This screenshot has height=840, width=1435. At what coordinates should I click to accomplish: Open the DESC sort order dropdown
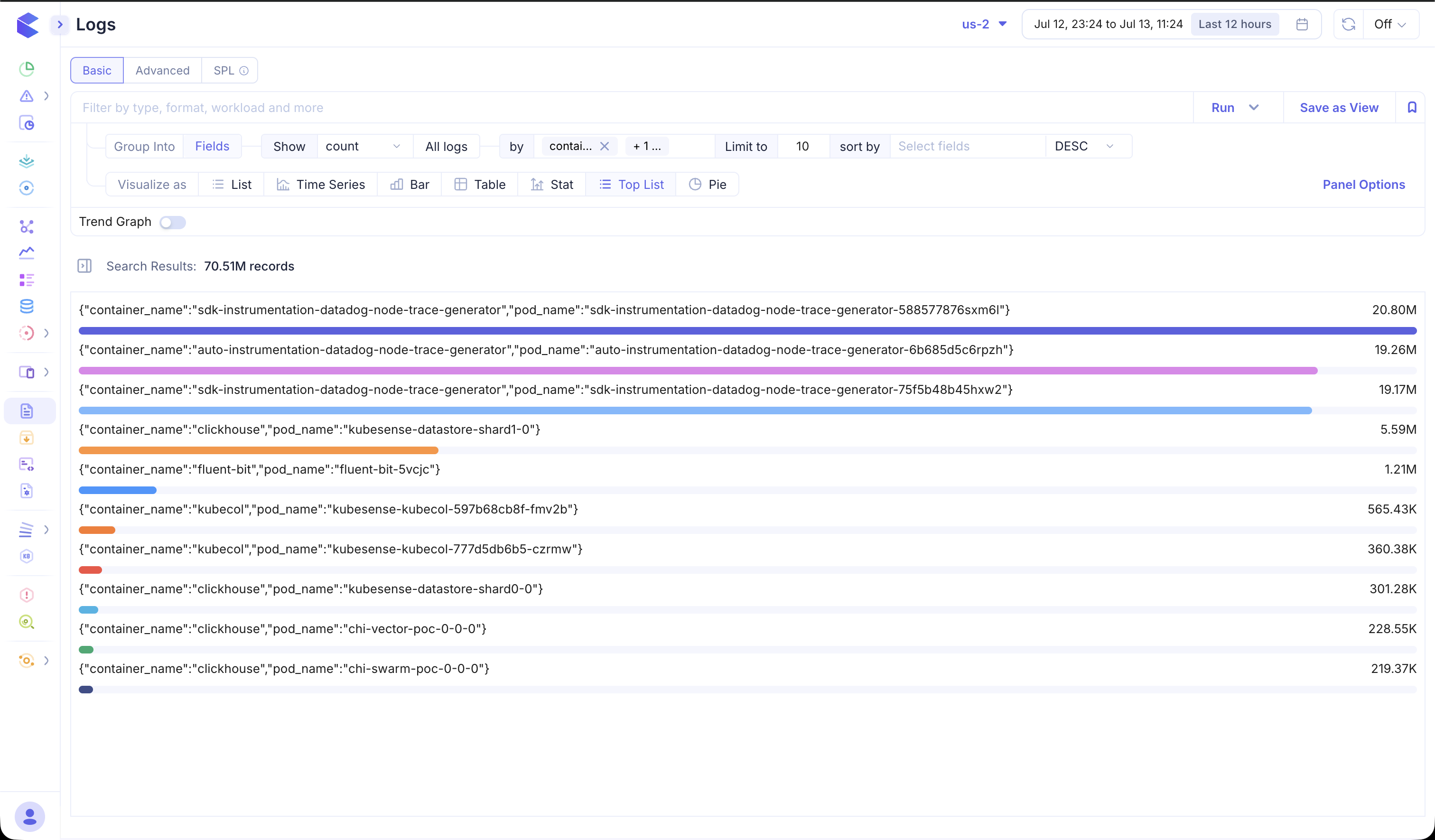click(x=1084, y=146)
